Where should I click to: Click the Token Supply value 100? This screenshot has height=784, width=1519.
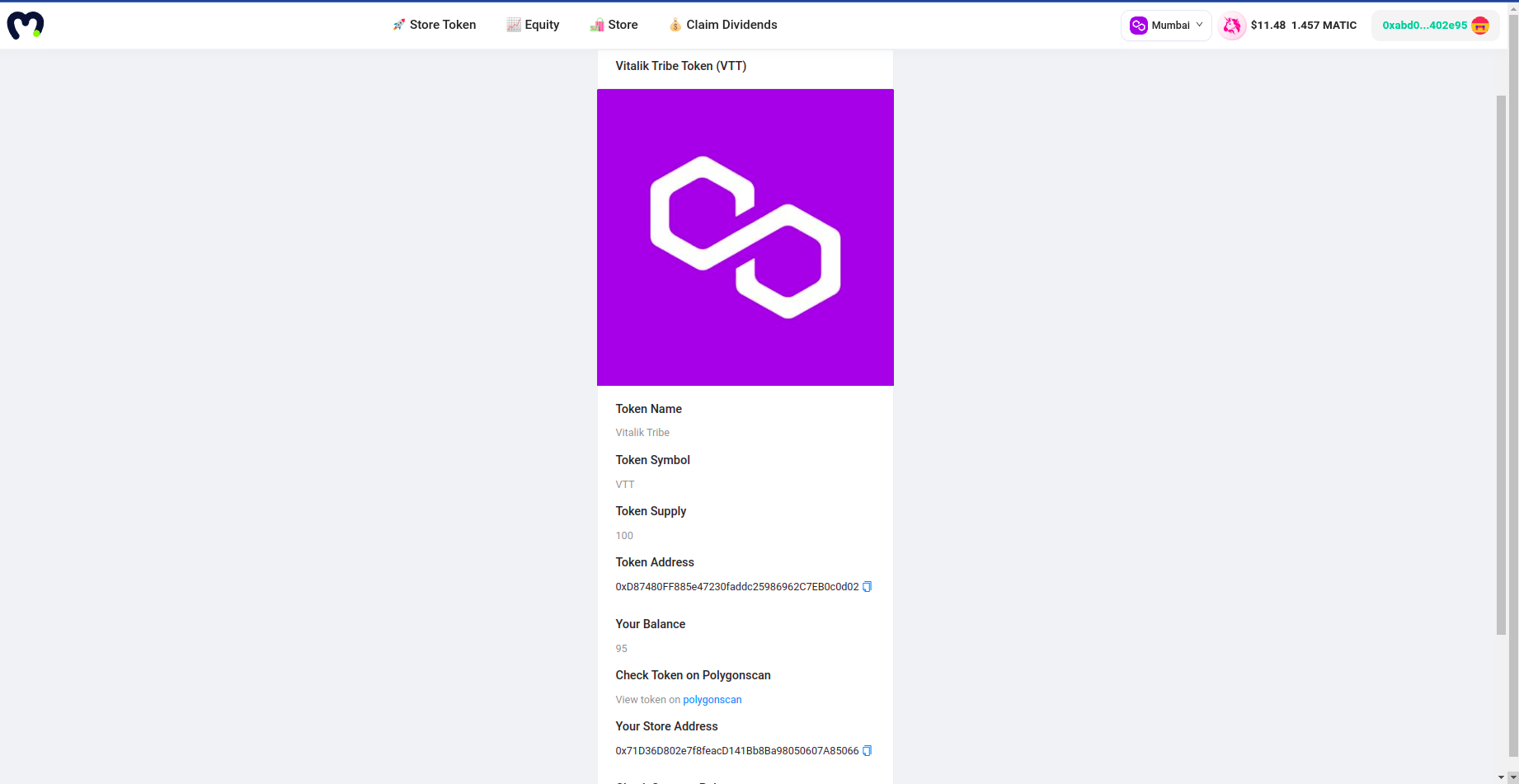coord(624,536)
